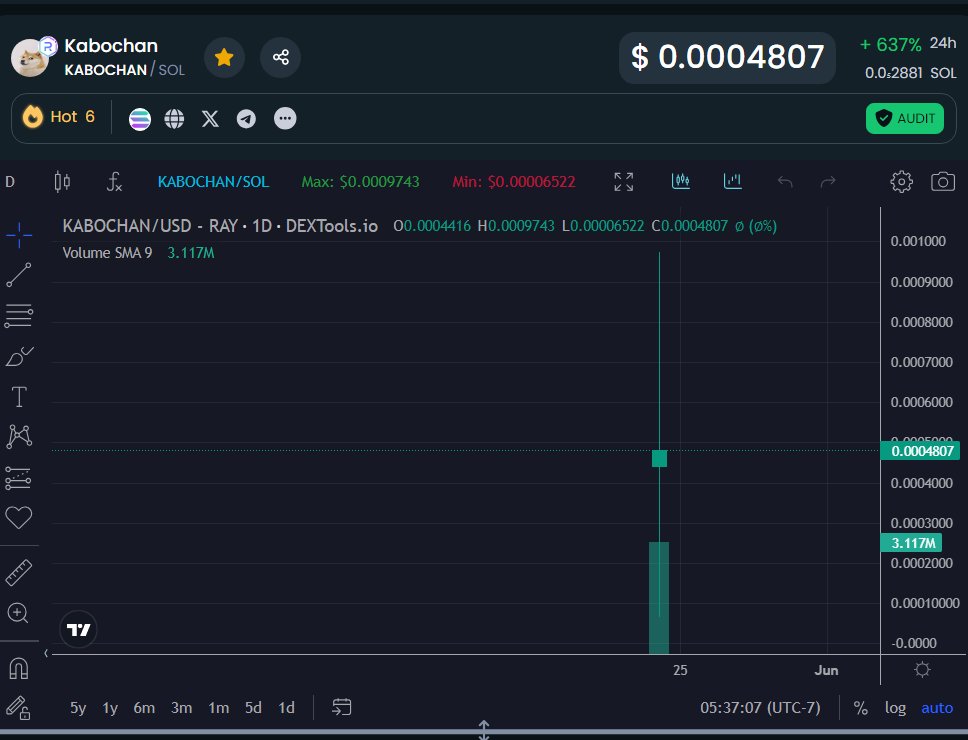Select the crosshair cursor tool
The height and width of the screenshot is (740, 968).
19,235
